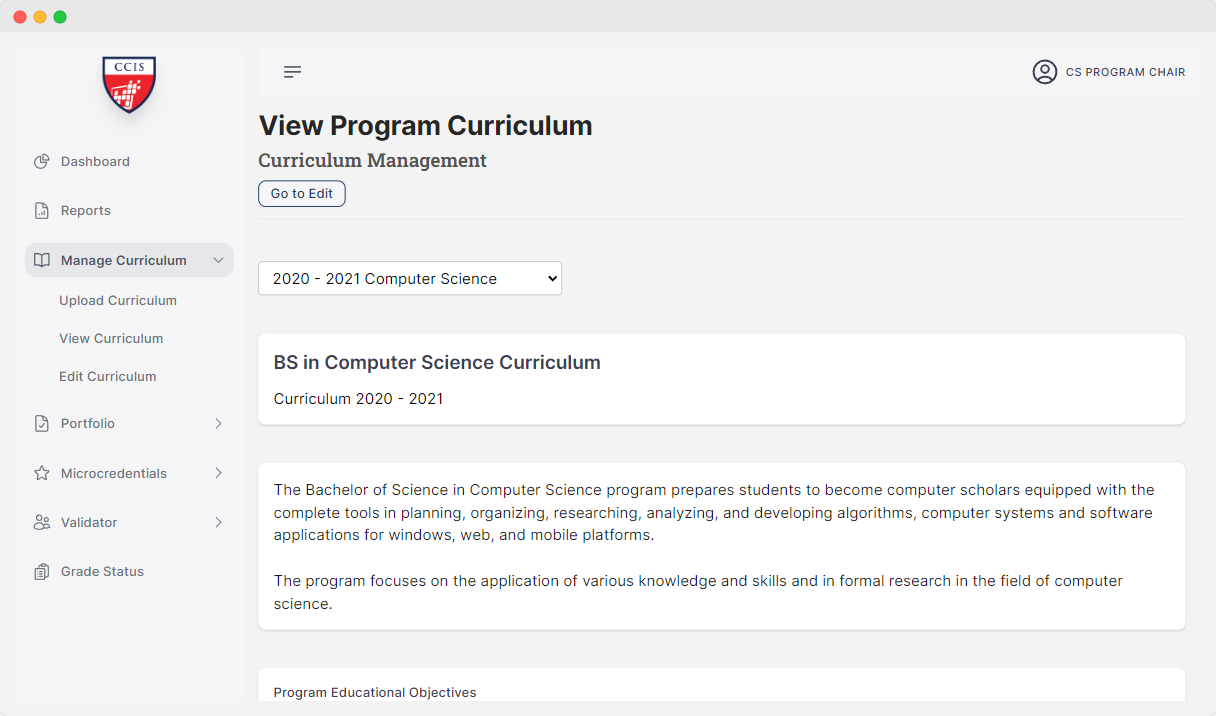This screenshot has width=1216, height=716.
Task: Open the 2020 - 2021 Computer Science dropdown
Action: pos(410,278)
